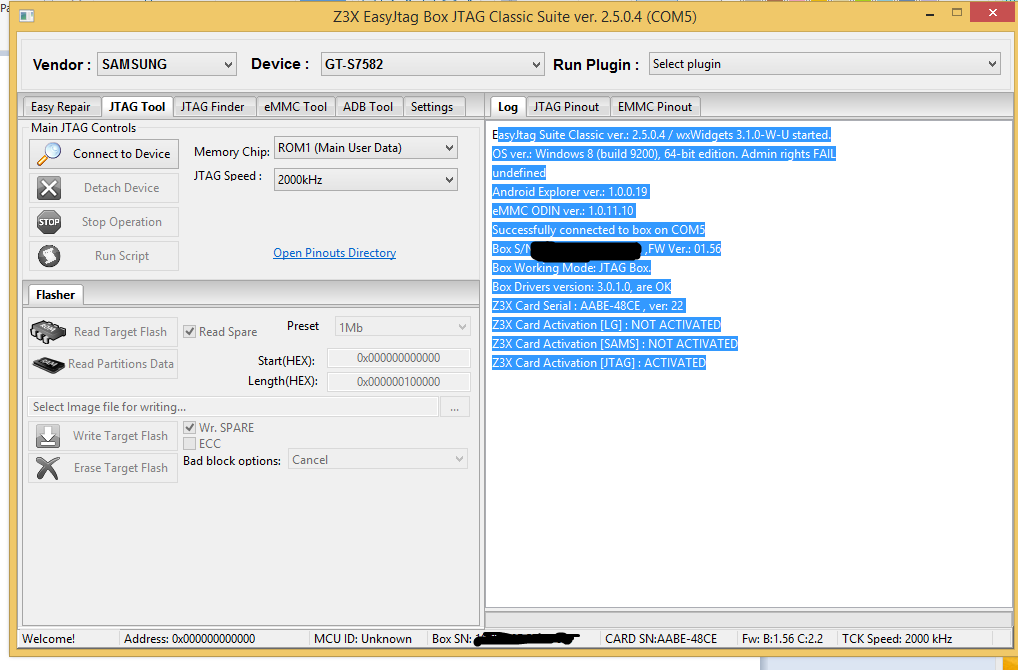Click the cross icon on Erase Target Flash
The width and height of the screenshot is (1018, 670).
pos(48,468)
